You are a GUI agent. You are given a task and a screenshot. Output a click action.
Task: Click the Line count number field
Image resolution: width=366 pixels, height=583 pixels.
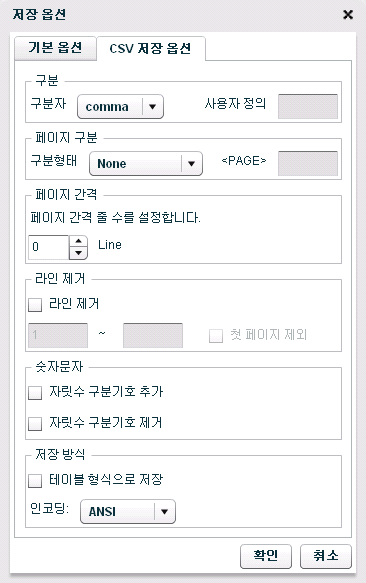(49, 247)
